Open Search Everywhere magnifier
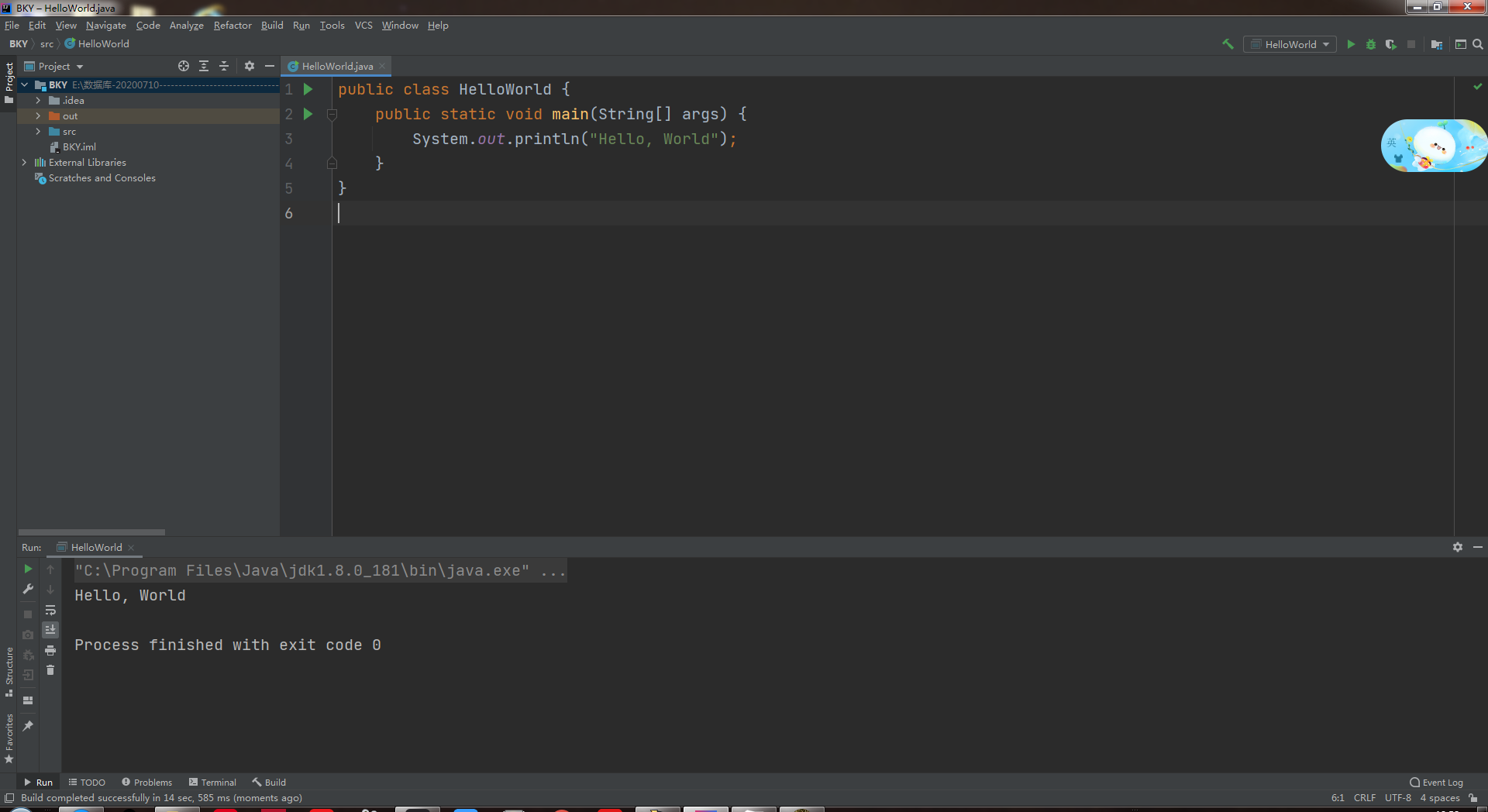The width and height of the screenshot is (1488, 812). pyautogui.click(x=1478, y=44)
